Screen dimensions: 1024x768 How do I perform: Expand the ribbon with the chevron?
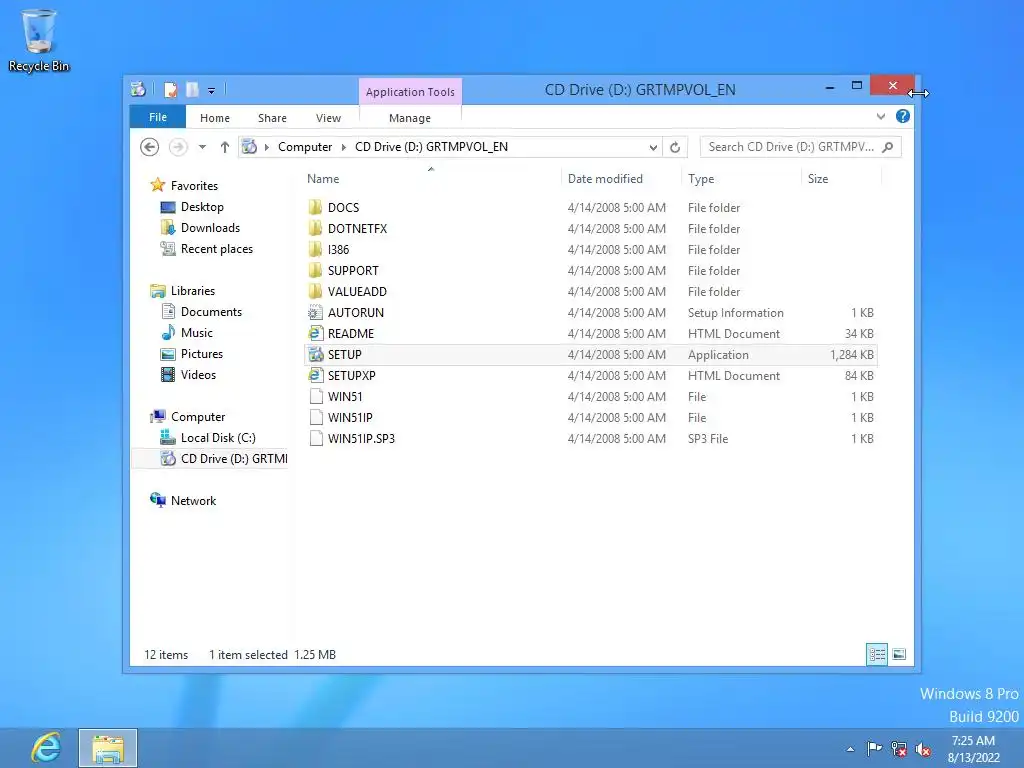(x=881, y=116)
